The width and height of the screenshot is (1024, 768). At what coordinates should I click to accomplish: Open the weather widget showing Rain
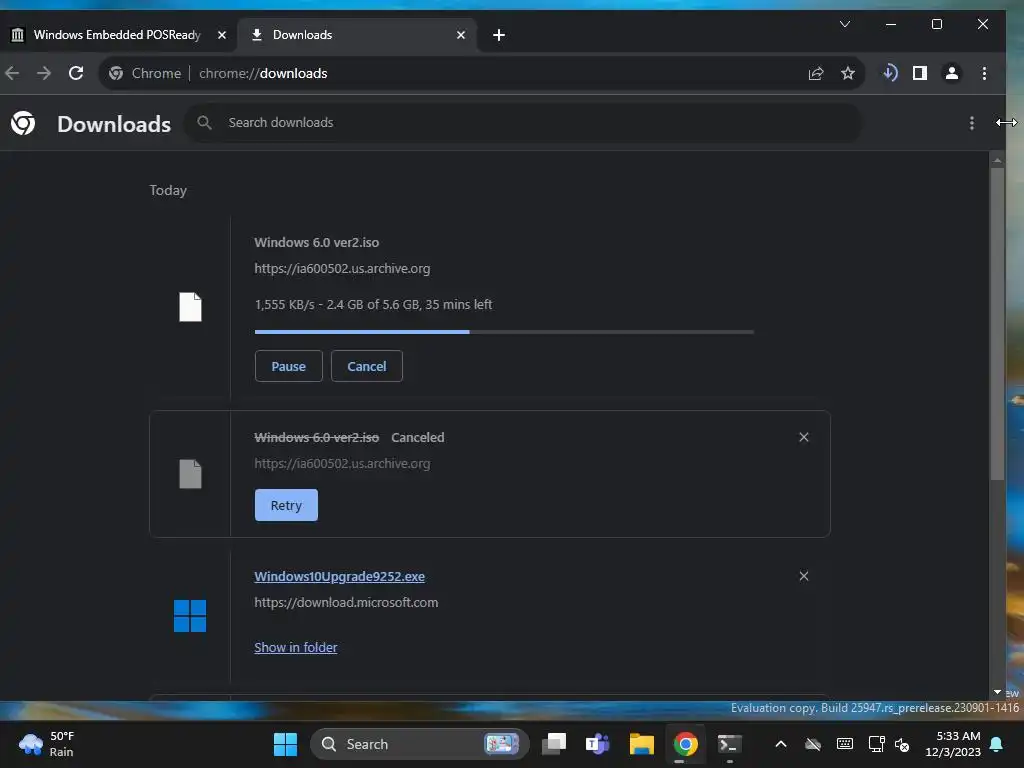47,744
